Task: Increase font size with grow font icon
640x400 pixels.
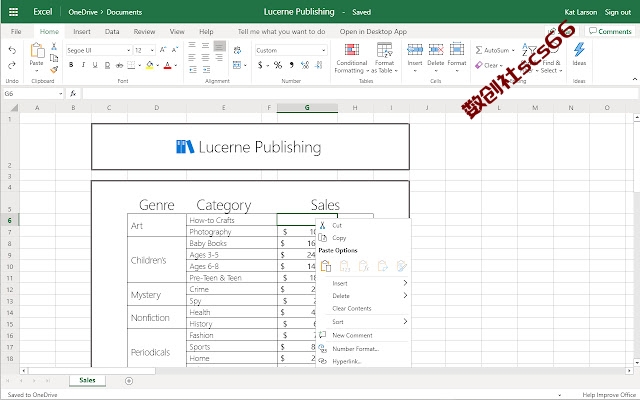Action: 163,50
